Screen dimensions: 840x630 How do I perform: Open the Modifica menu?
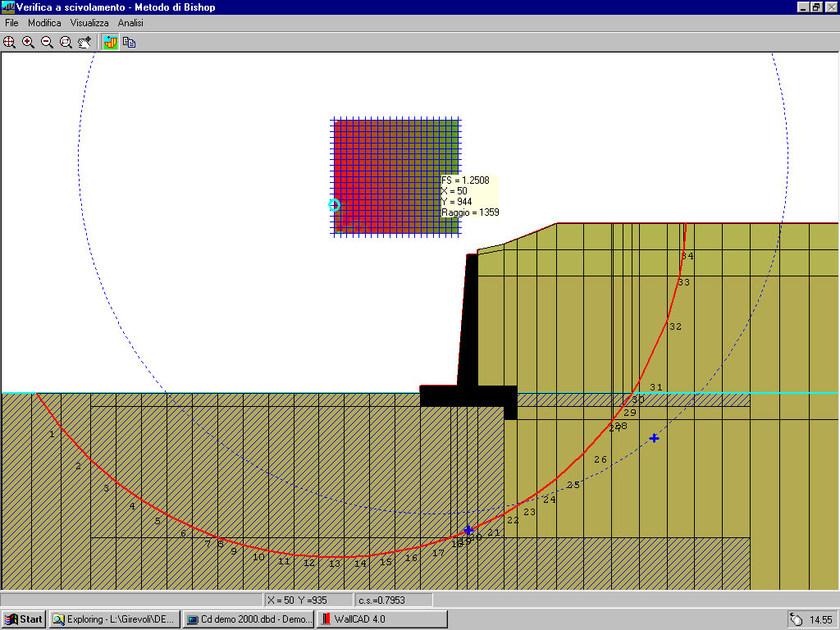coord(44,22)
